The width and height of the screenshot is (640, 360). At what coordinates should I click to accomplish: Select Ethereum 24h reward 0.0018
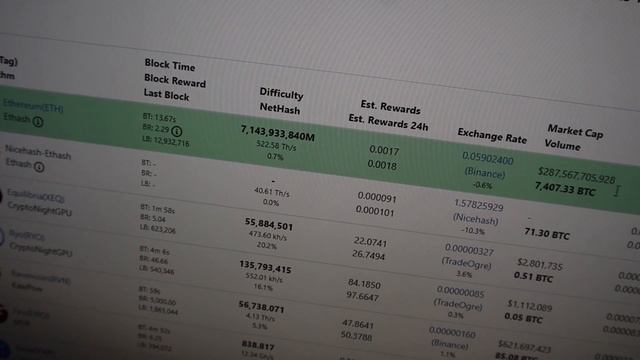pyautogui.click(x=382, y=165)
